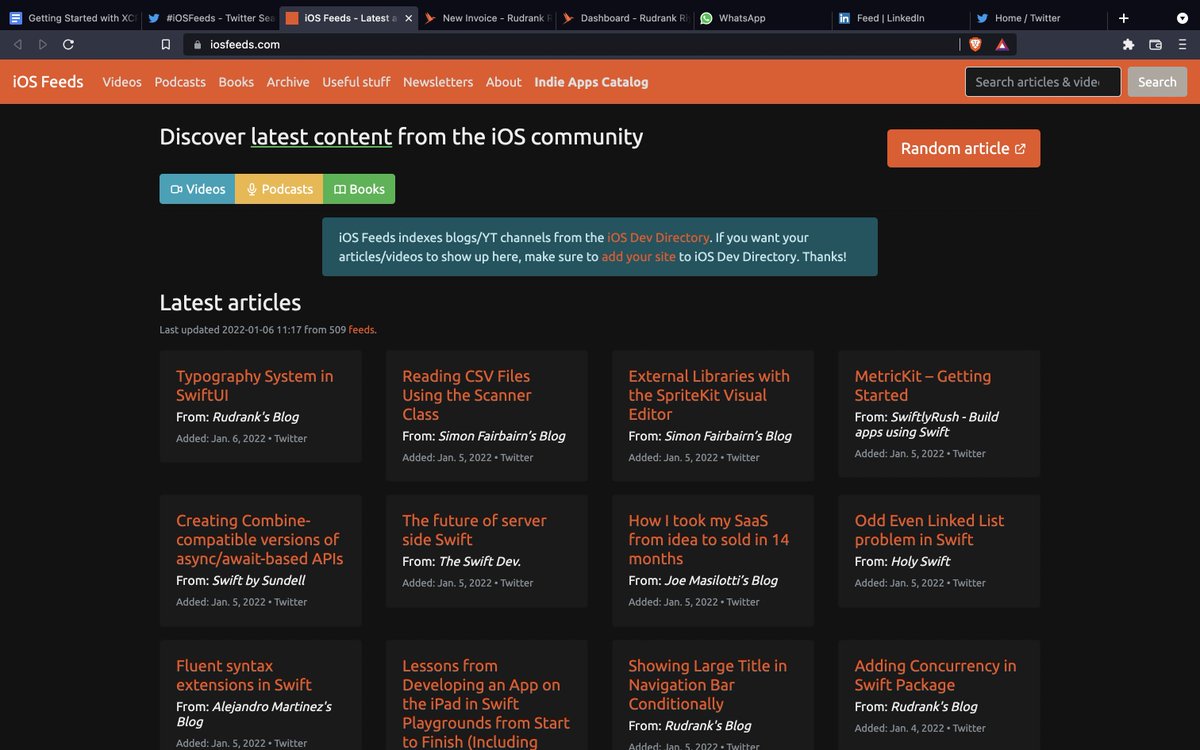The height and width of the screenshot is (750, 1200).
Task: Open How I took my SaaS article
Action: click(x=709, y=539)
